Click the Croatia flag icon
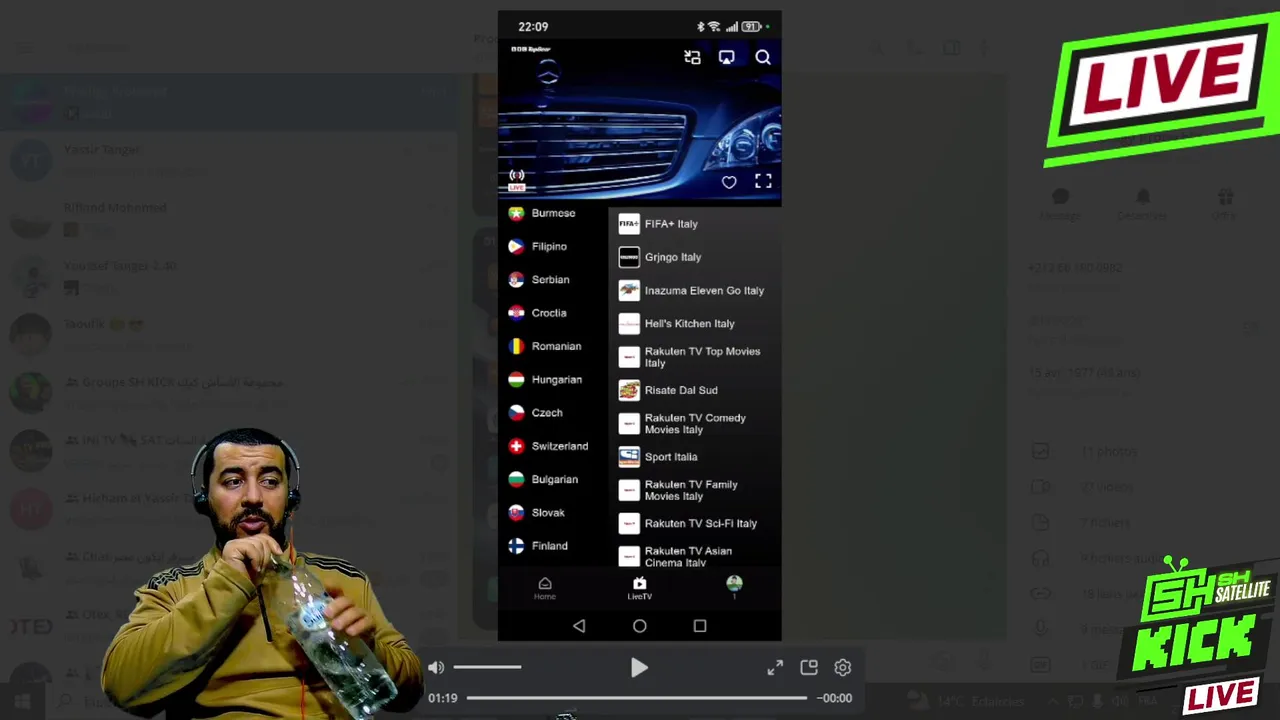 tap(516, 313)
